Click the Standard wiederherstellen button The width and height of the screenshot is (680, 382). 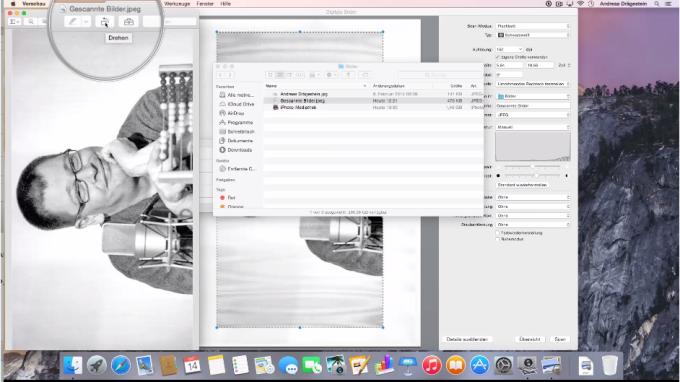[522, 185]
